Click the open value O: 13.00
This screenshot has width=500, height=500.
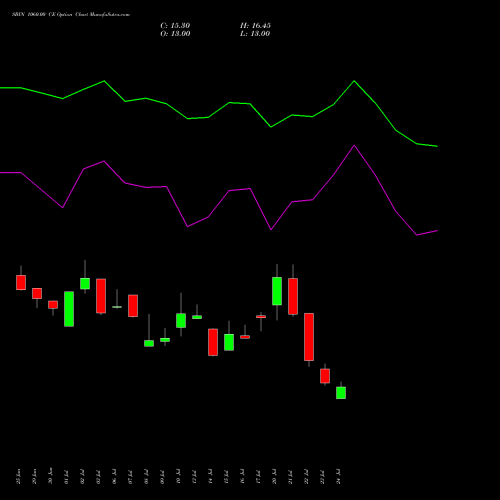click(x=175, y=34)
